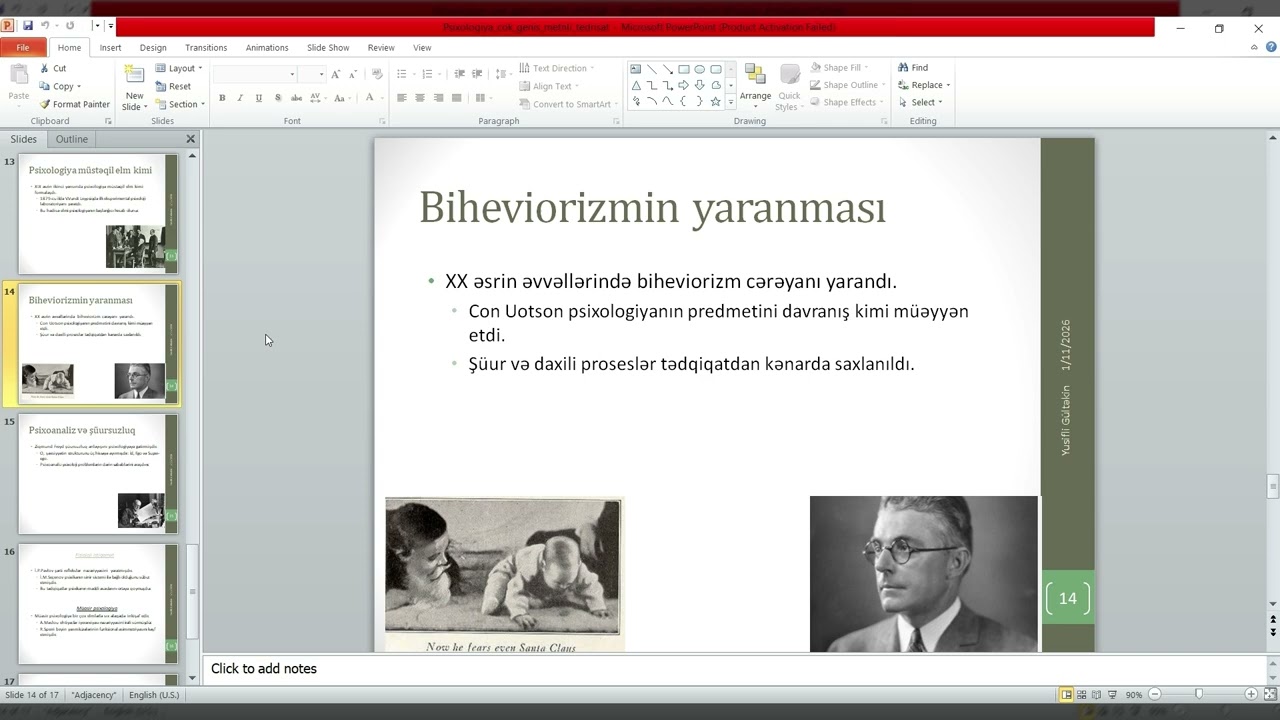Viewport: 1280px width, 720px height.
Task: Select the rectangle shape in the shapes gallery
Action: (684, 69)
